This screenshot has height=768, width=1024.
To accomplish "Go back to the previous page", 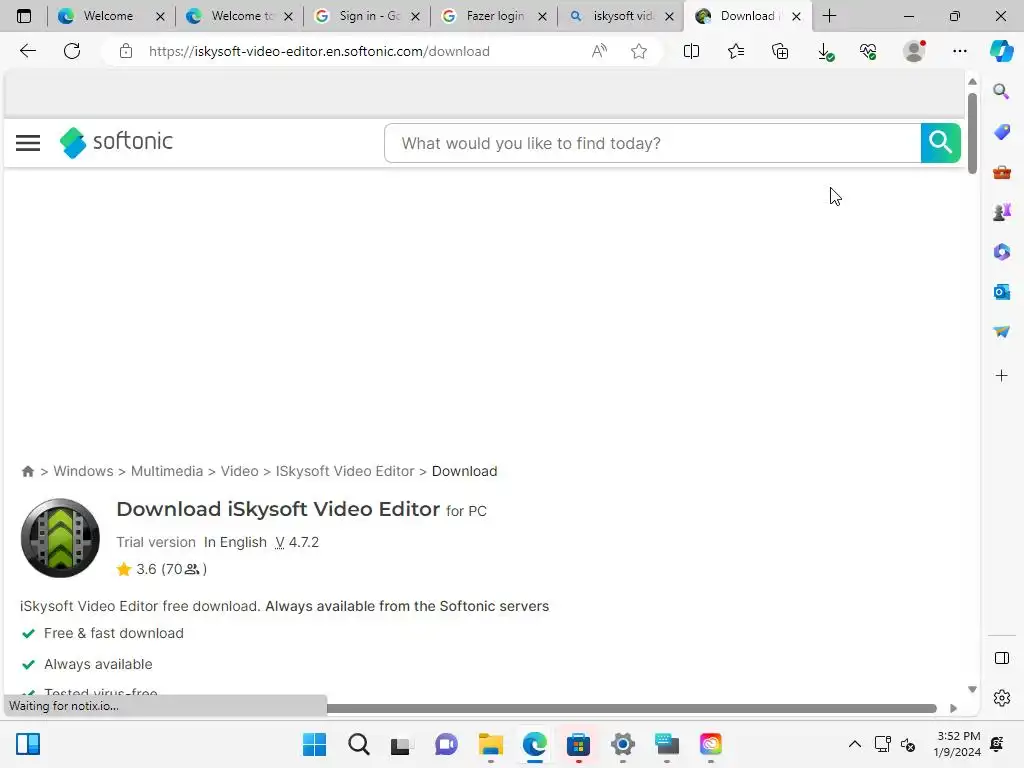I will click(x=27, y=51).
